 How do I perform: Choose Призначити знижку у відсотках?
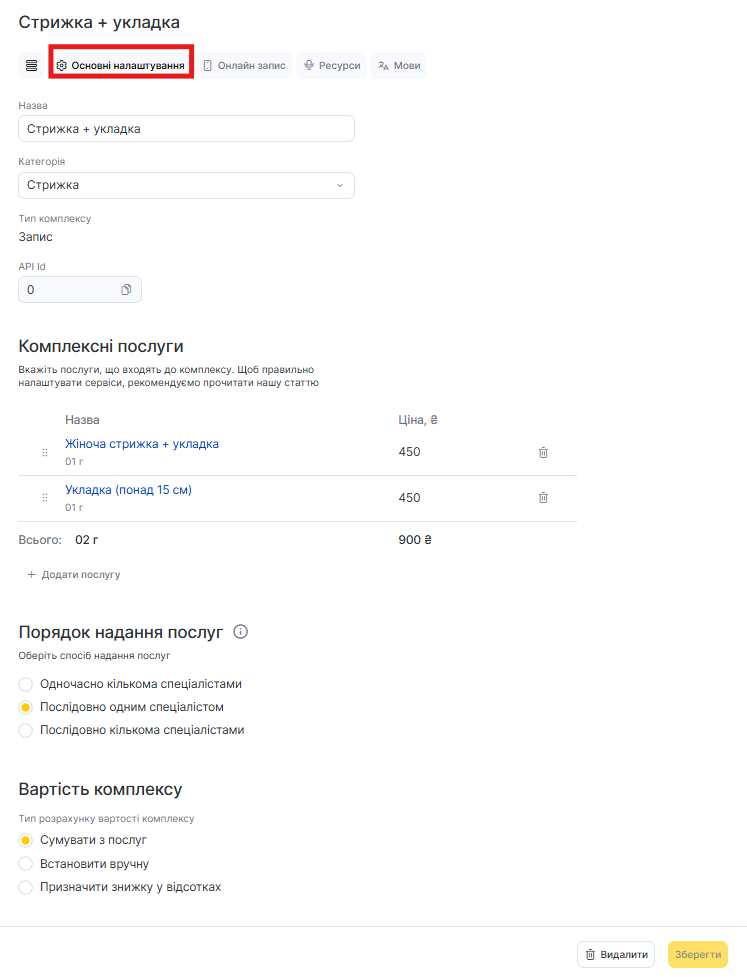point(26,887)
